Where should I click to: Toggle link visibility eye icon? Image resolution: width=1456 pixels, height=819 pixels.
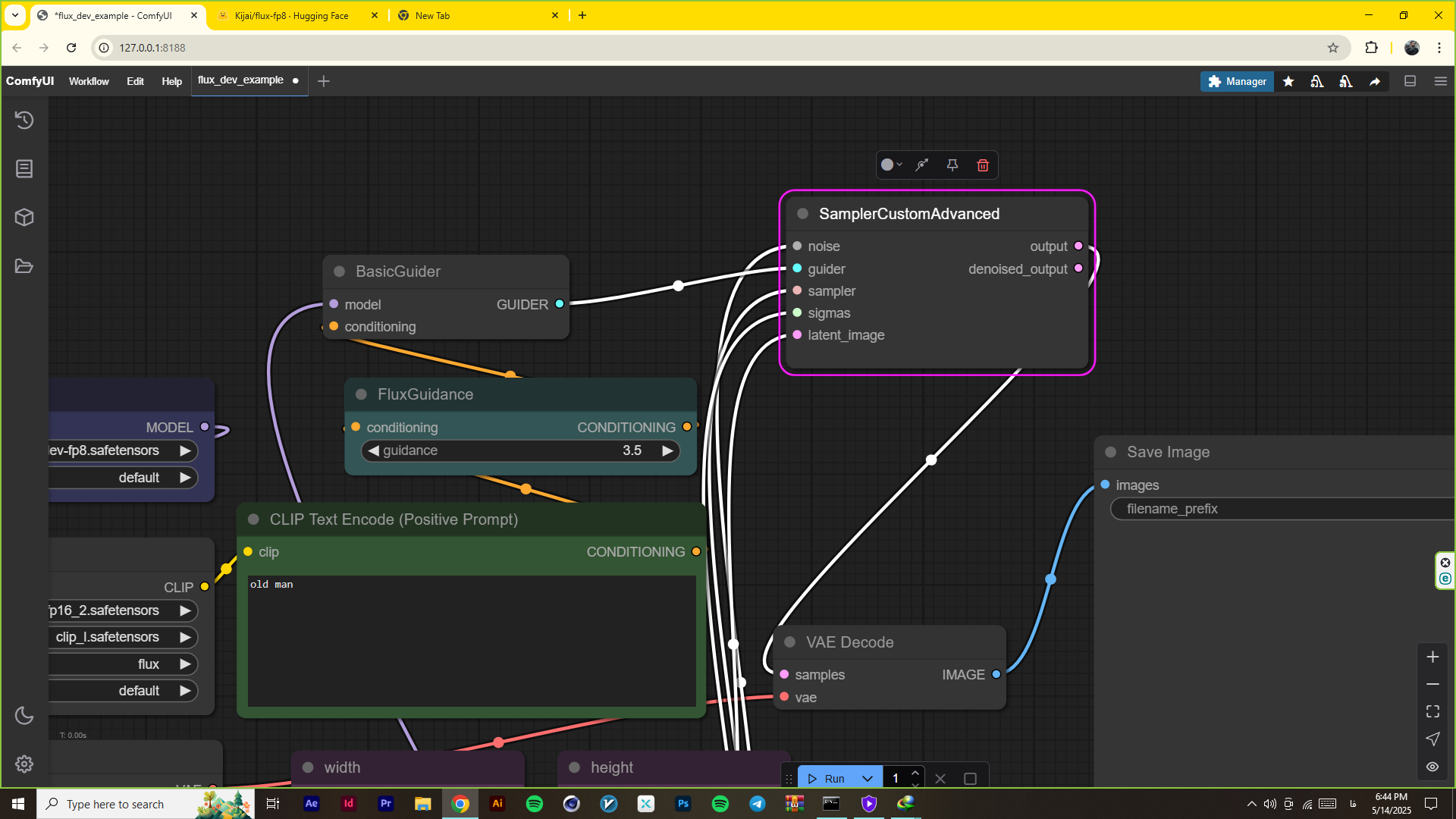point(1432,767)
